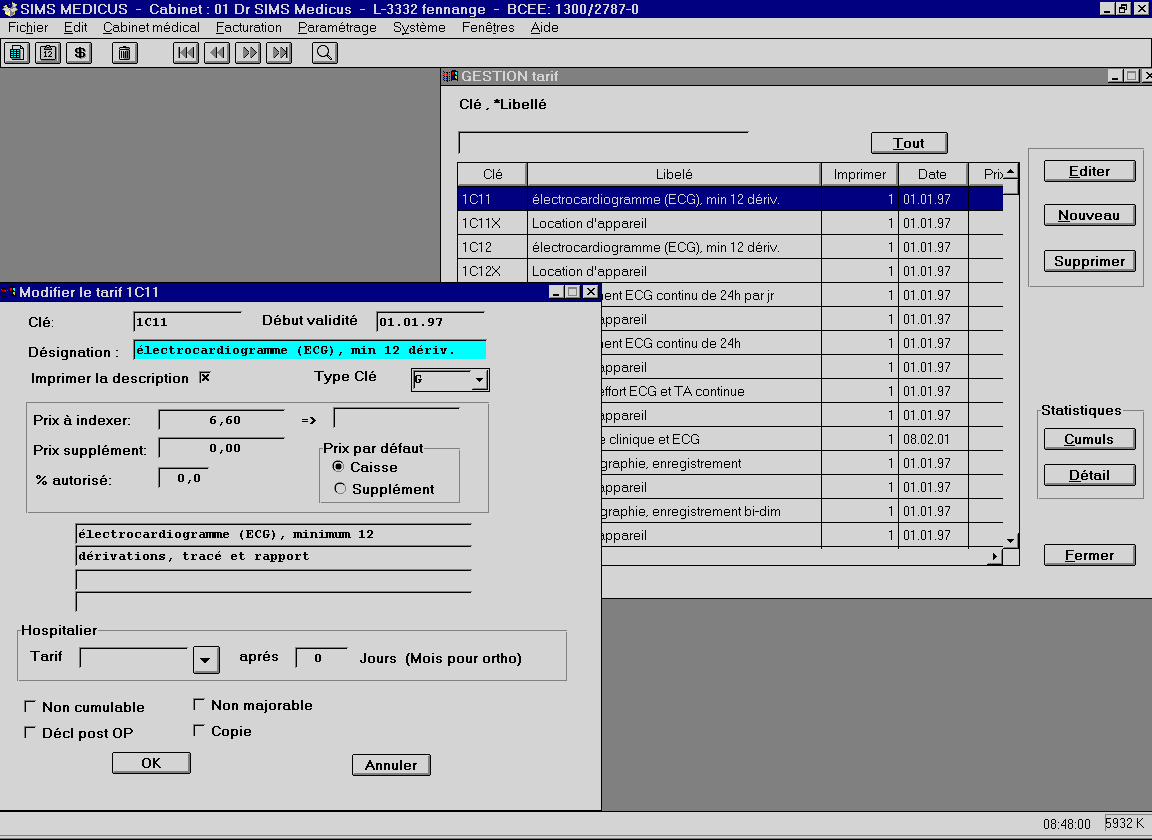1152x840 pixels.
Task: Focus the Jours number field after après
Action: click(321, 658)
